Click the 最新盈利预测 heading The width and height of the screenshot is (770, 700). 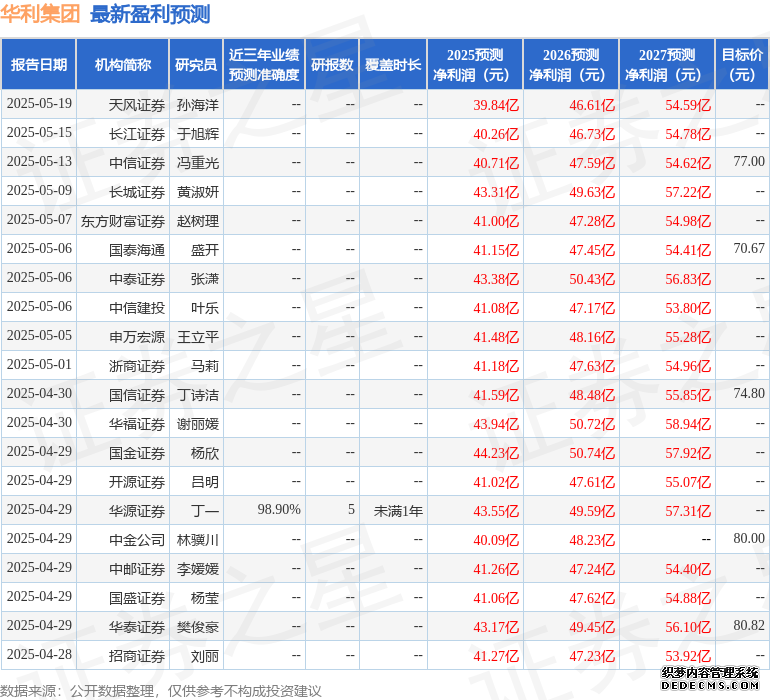150,14
